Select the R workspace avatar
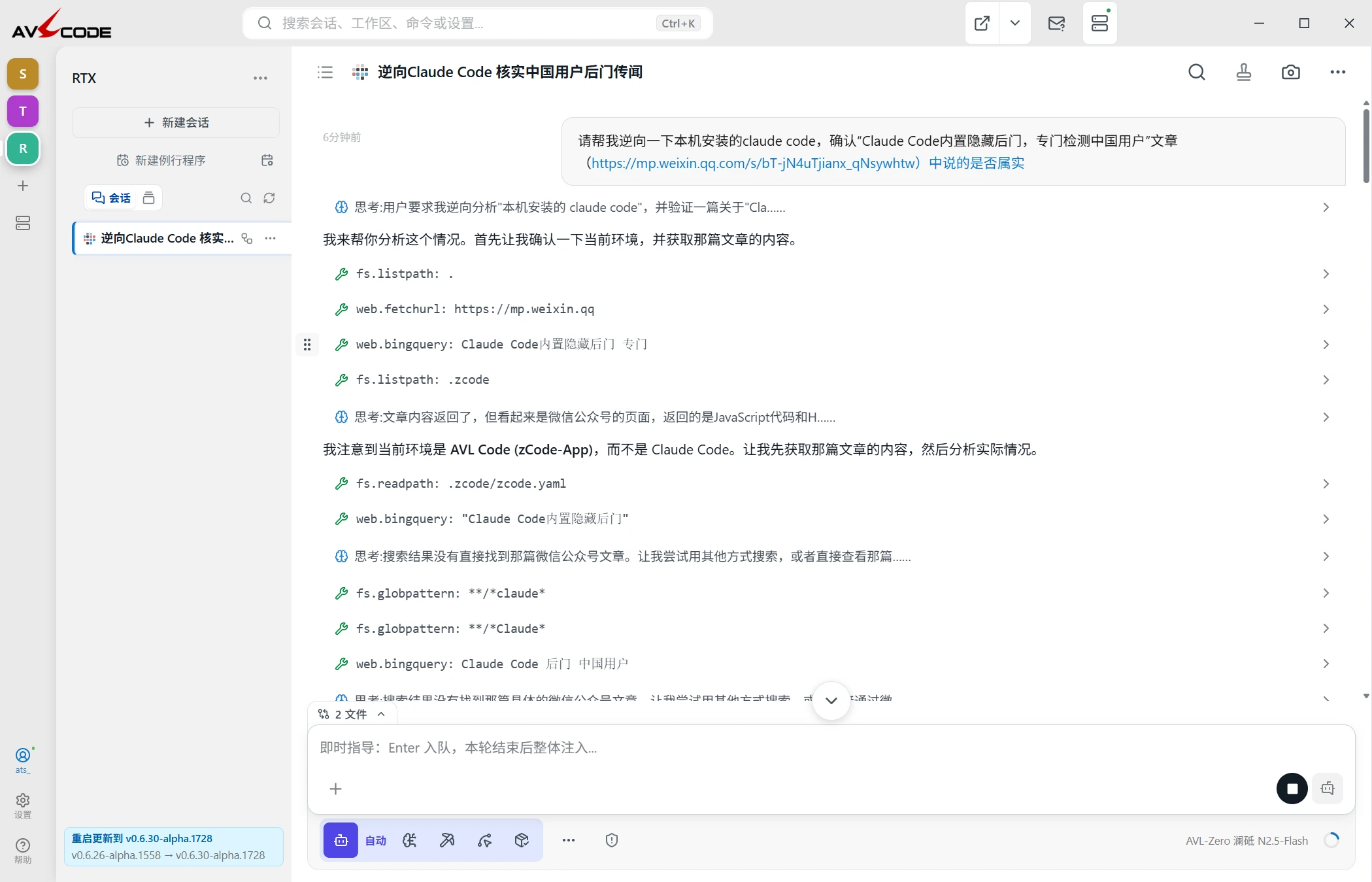Viewport: 1372px width, 882px height. coord(23,148)
